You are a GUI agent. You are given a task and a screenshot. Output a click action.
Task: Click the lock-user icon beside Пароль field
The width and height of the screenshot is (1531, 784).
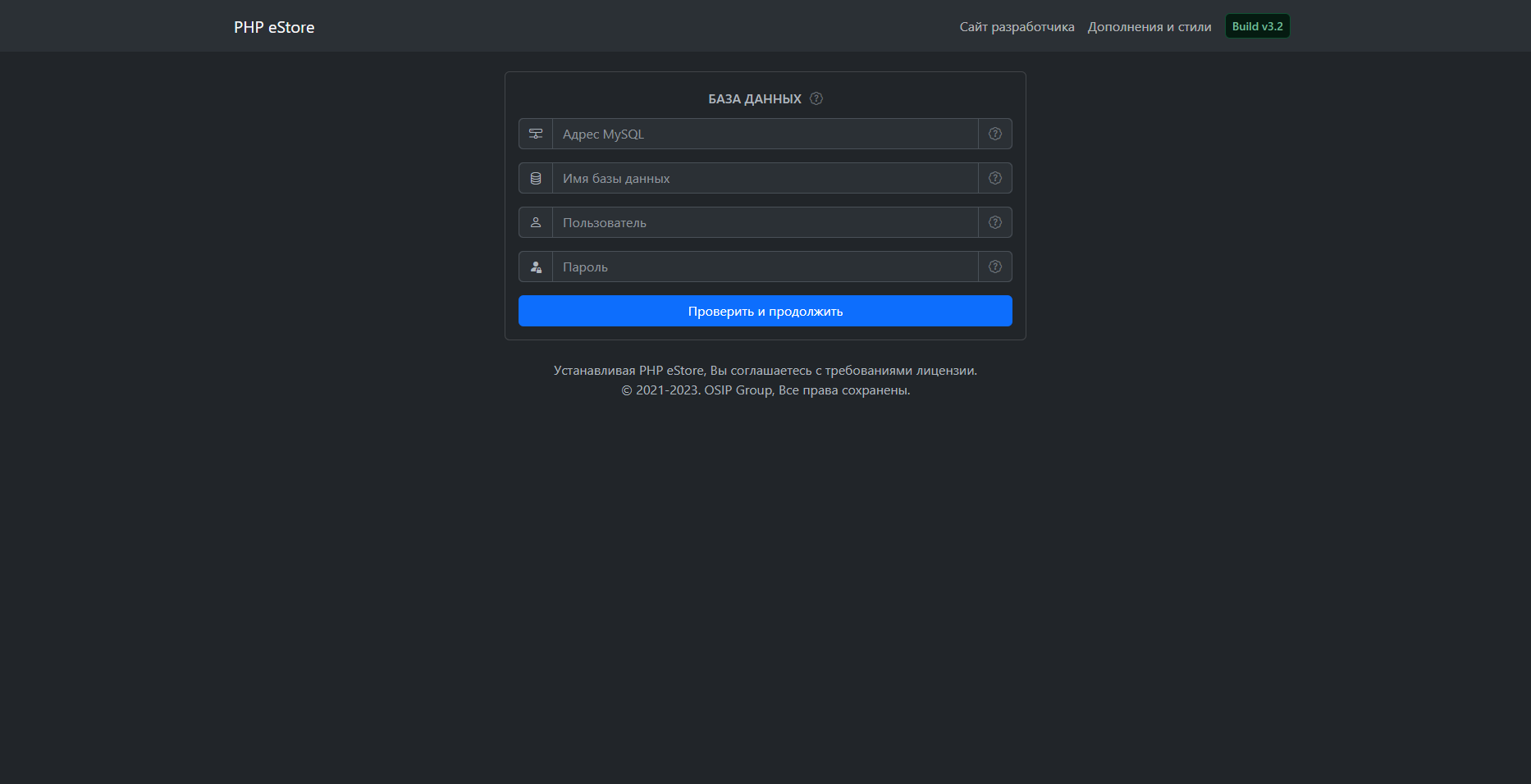pyautogui.click(x=536, y=267)
